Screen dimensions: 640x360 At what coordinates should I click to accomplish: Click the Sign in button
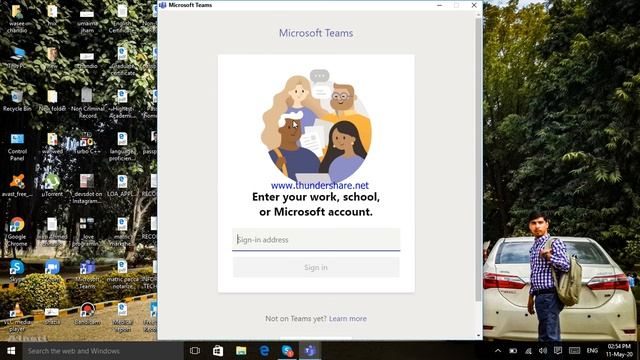point(316,267)
